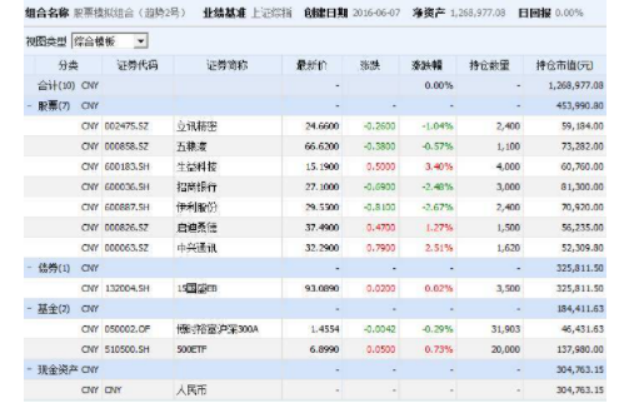The width and height of the screenshot is (634, 403).
Task: Select the 500ETF fund name
Action: point(191,350)
